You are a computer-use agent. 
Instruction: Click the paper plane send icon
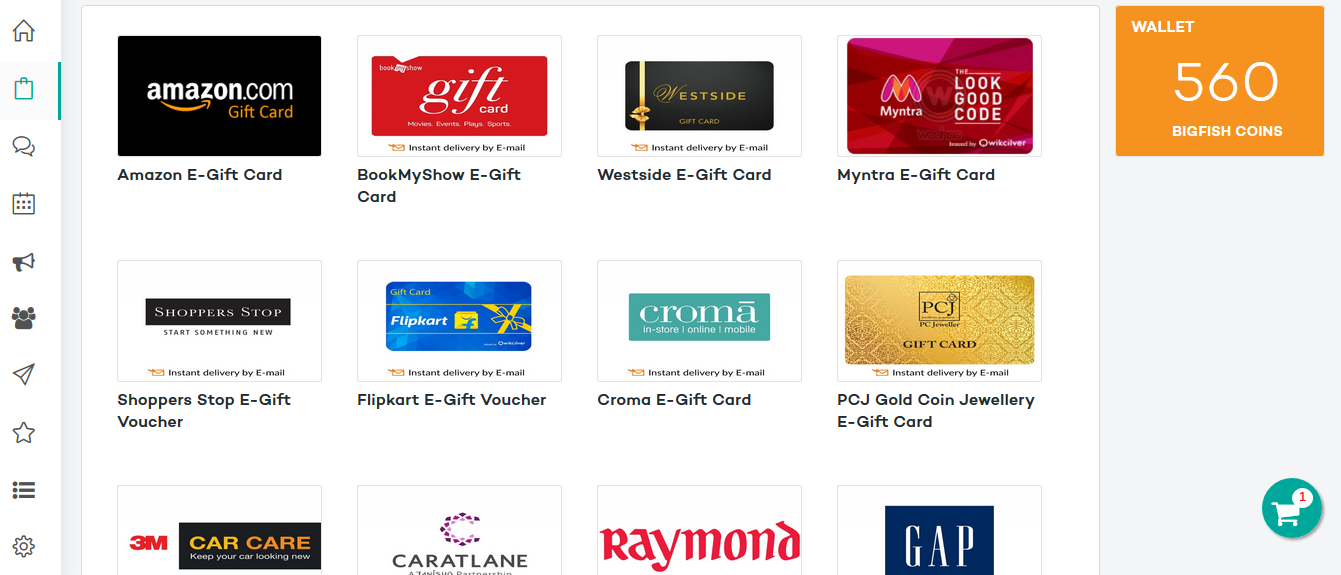tap(24, 375)
